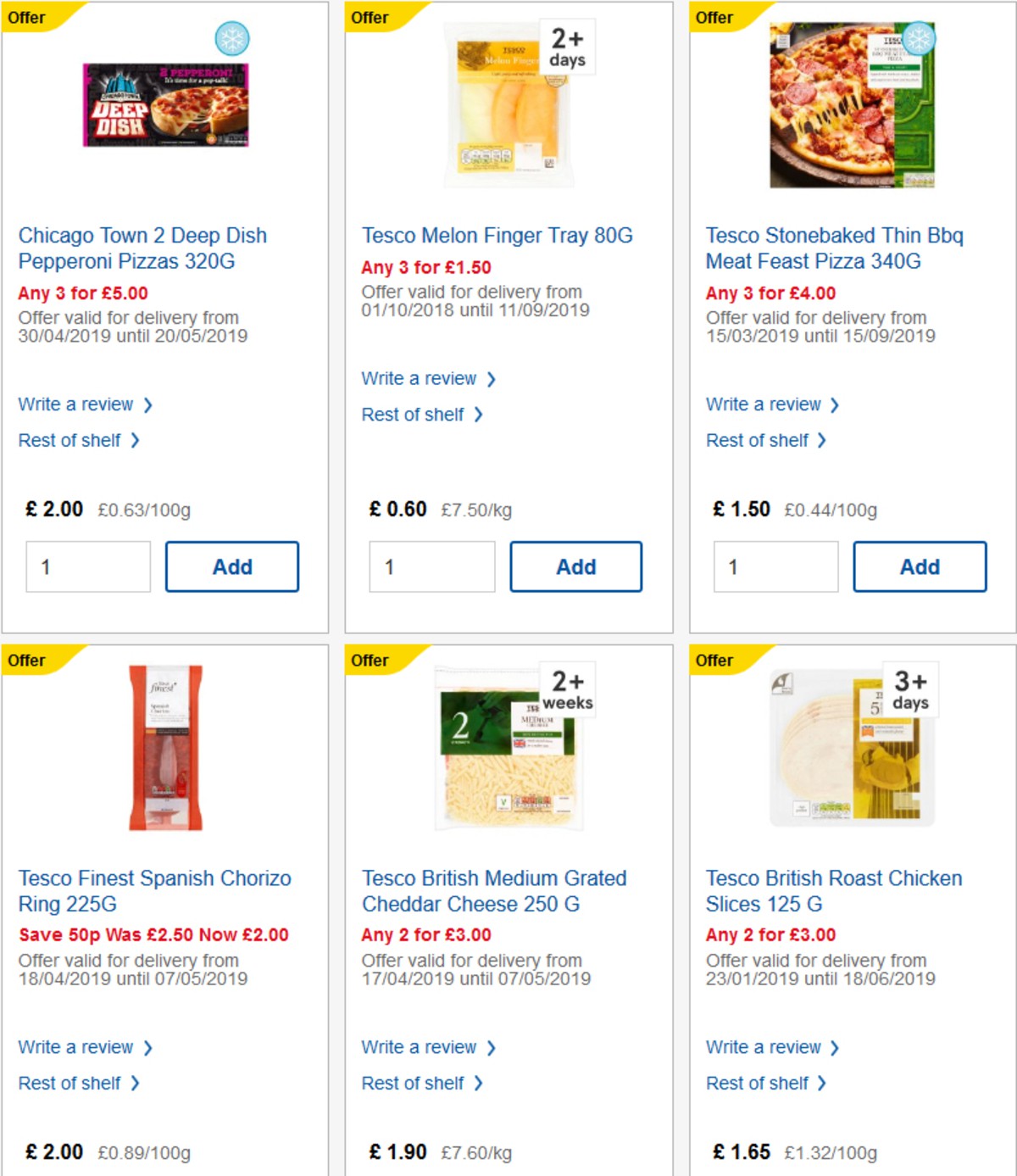Select the quantity field for Chicago Town pizzas

tap(87, 566)
